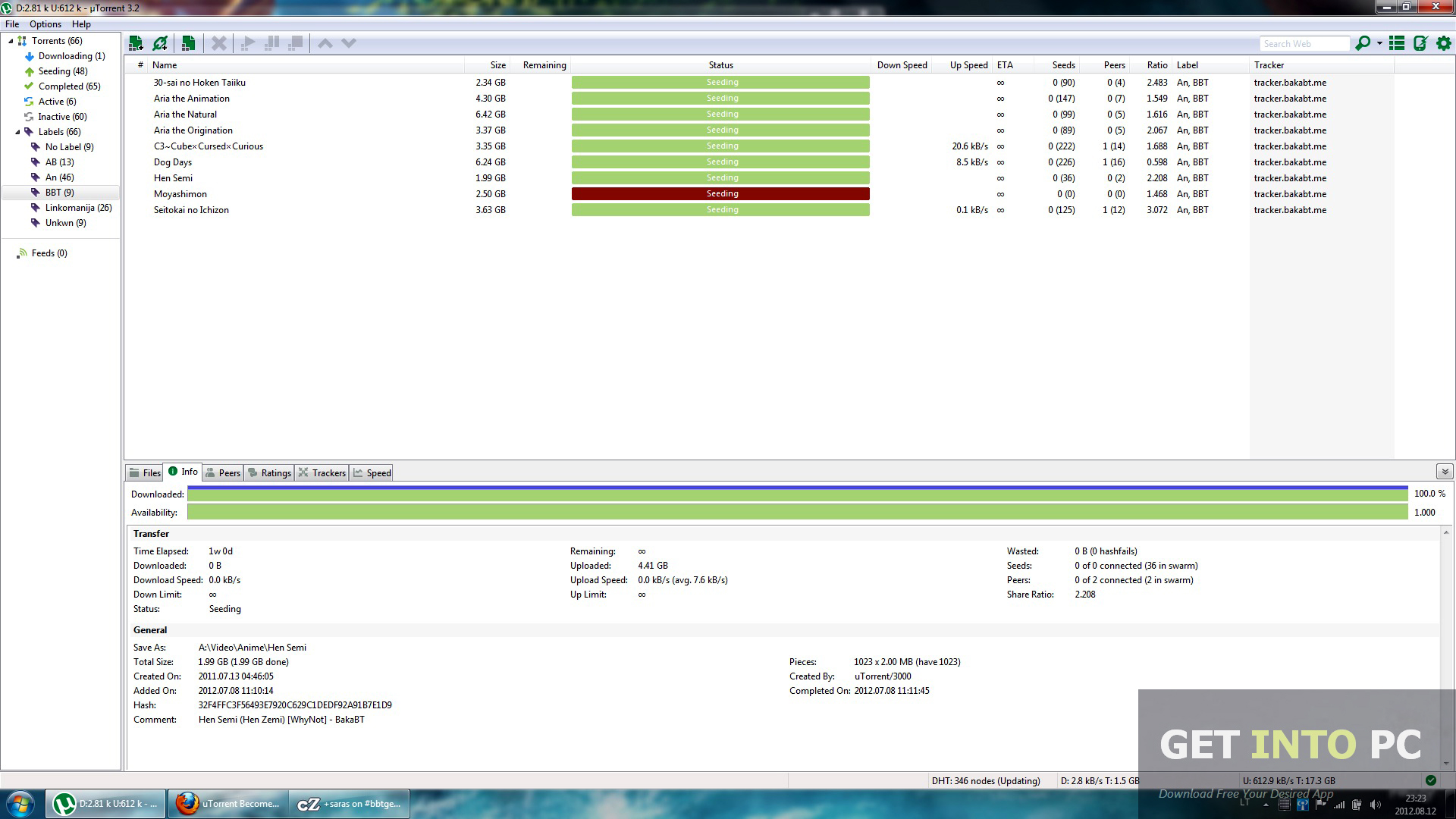Switch to the ChatZilla taskbar window
The image size is (1456, 819).
point(349,804)
